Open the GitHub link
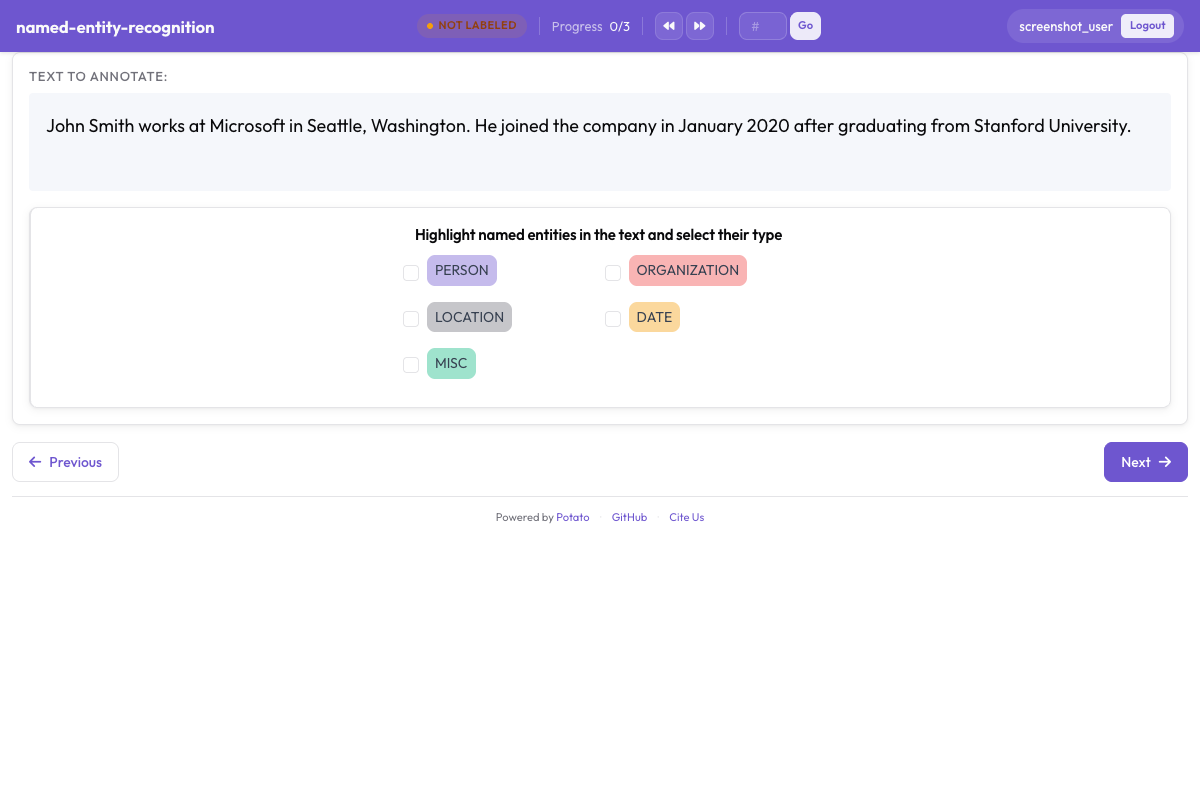 (x=629, y=517)
